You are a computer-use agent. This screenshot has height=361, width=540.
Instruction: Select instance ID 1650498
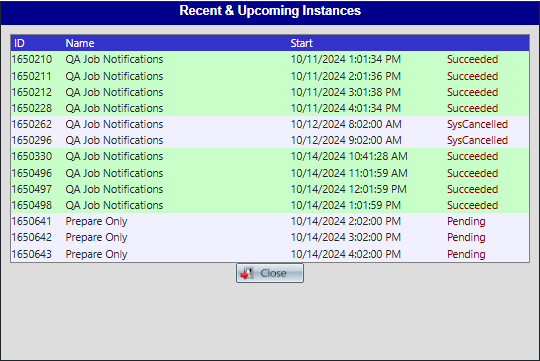(32, 205)
